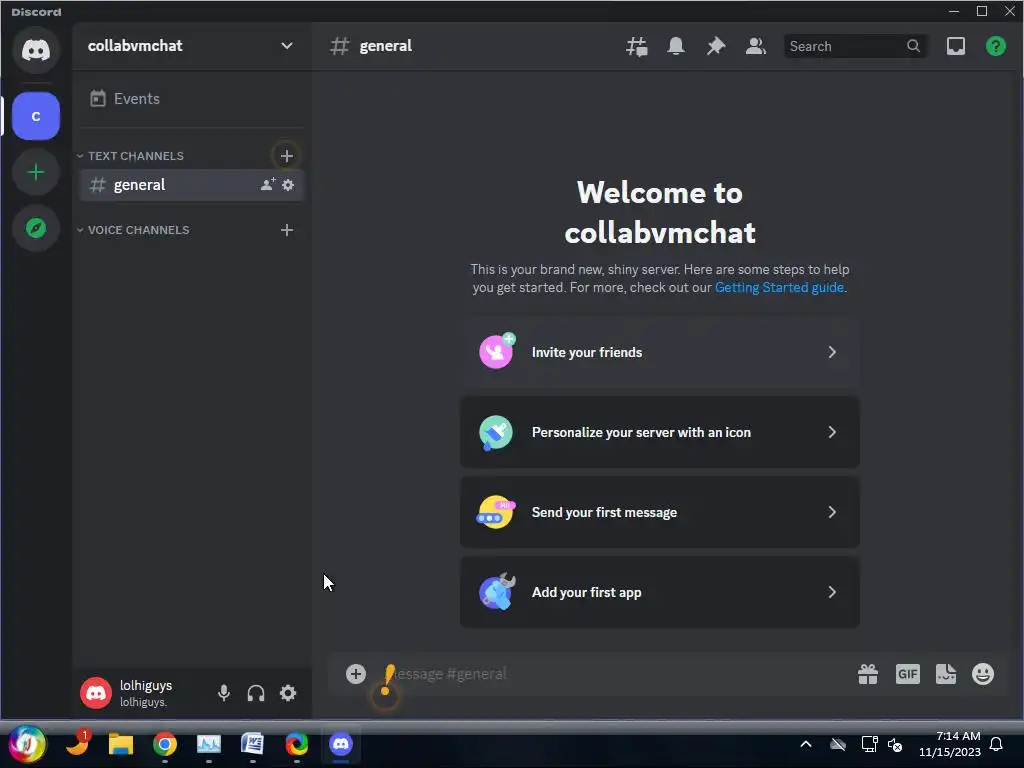This screenshot has height=768, width=1024.
Task: Open Discord help
Action: pyautogui.click(x=995, y=46)
